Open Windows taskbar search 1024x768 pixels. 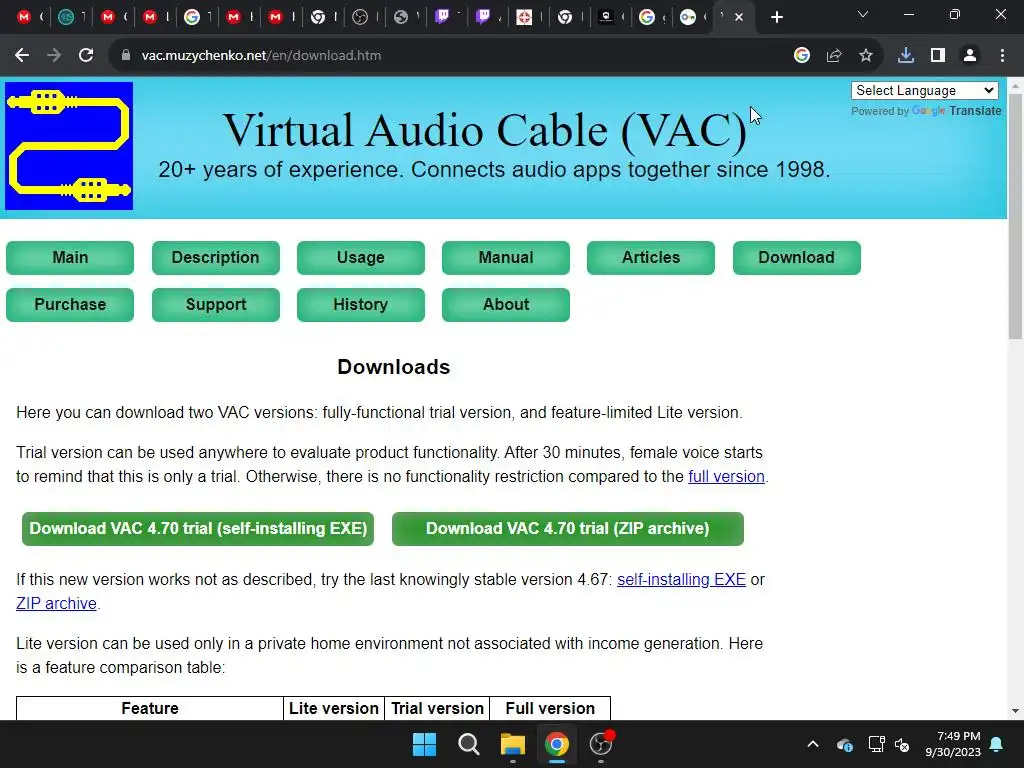(468, 744)
